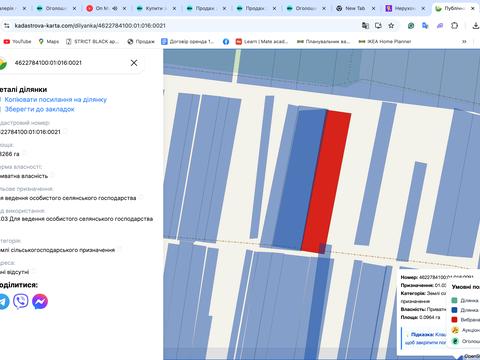Image resolution: width=480 pixels, height=360 pixels.
Task: Open the Google Translate extension icon
Action: click(425, 26)
